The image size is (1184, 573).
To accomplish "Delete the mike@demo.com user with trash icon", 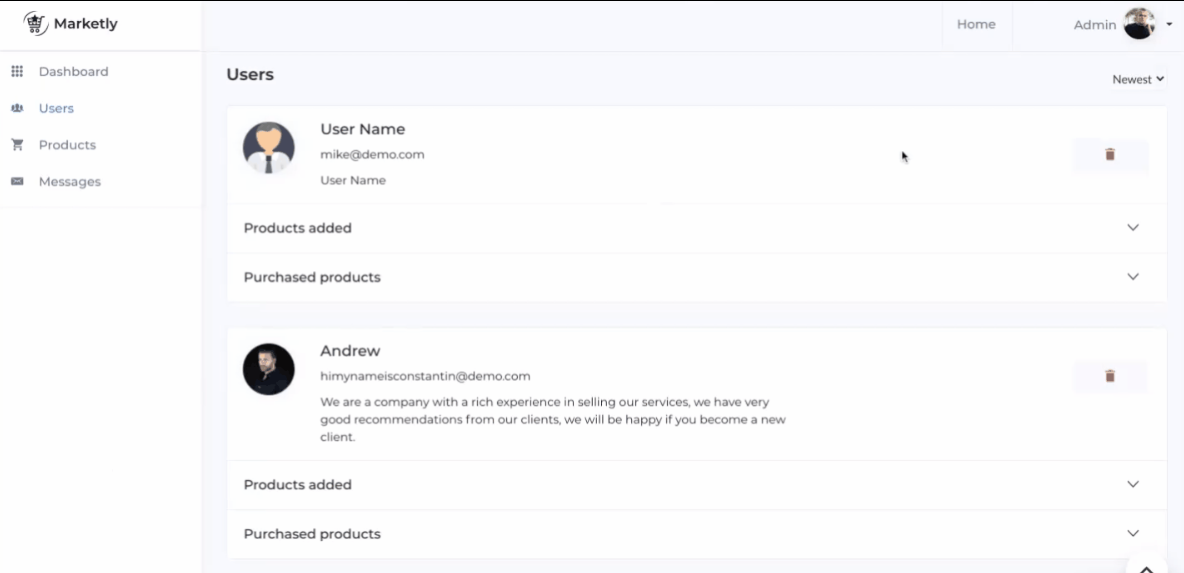I will point(1110,155).
